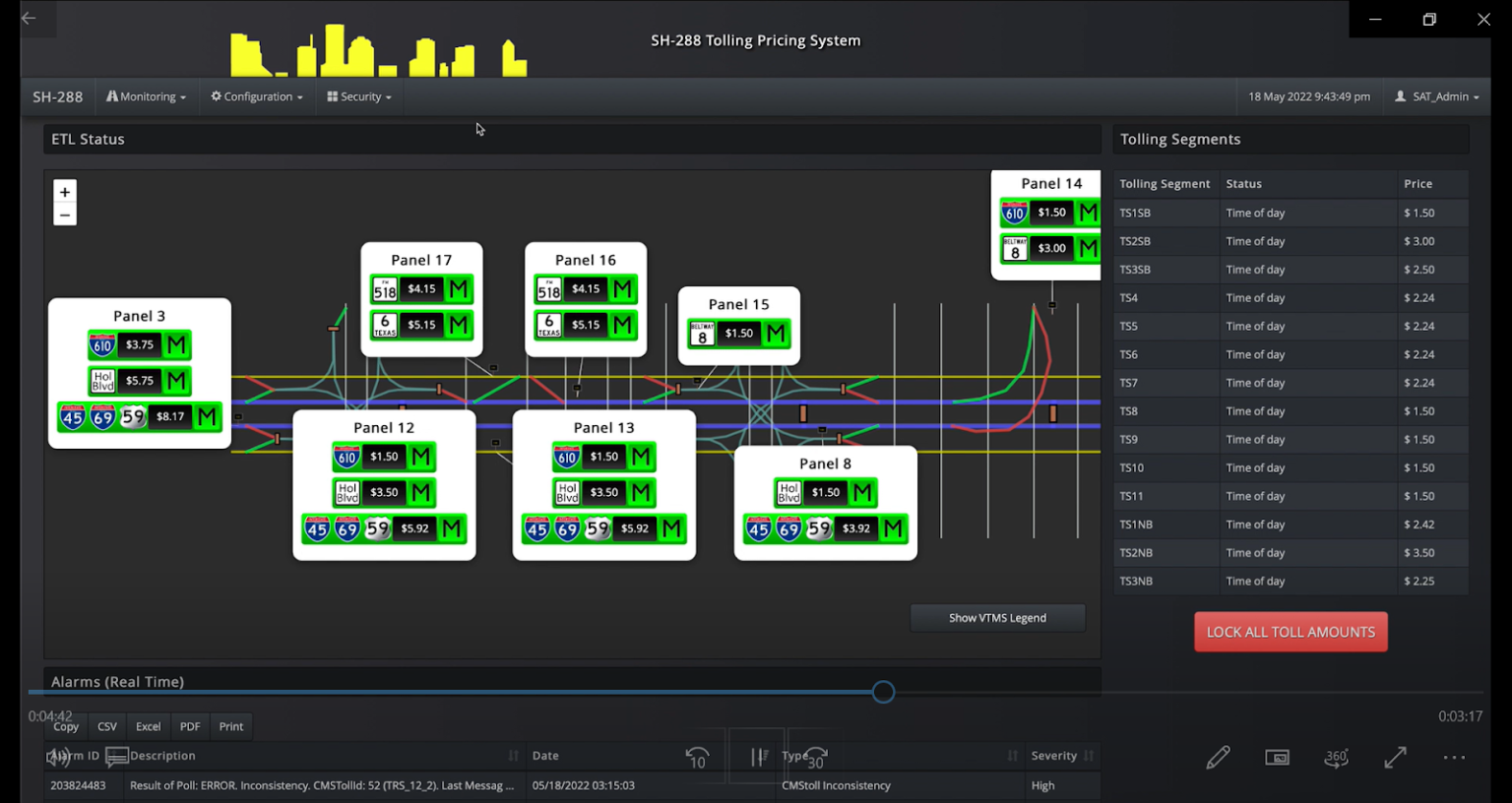Viewport: 1512px width, 803px height.
Task: Click the pencil edit icon in player
Action: pos(1218,757)
